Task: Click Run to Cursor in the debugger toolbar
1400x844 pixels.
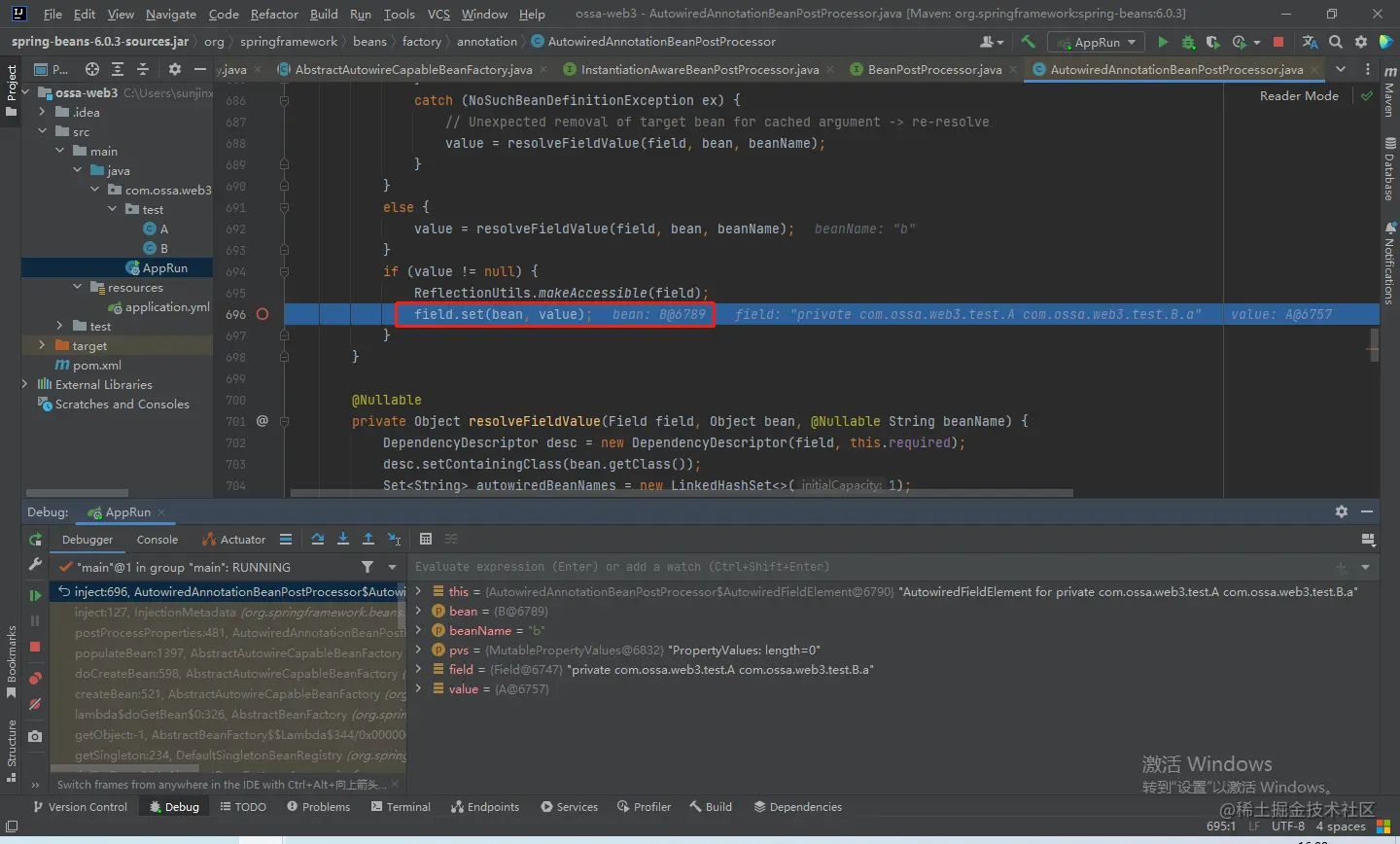Action: [394, 539]
